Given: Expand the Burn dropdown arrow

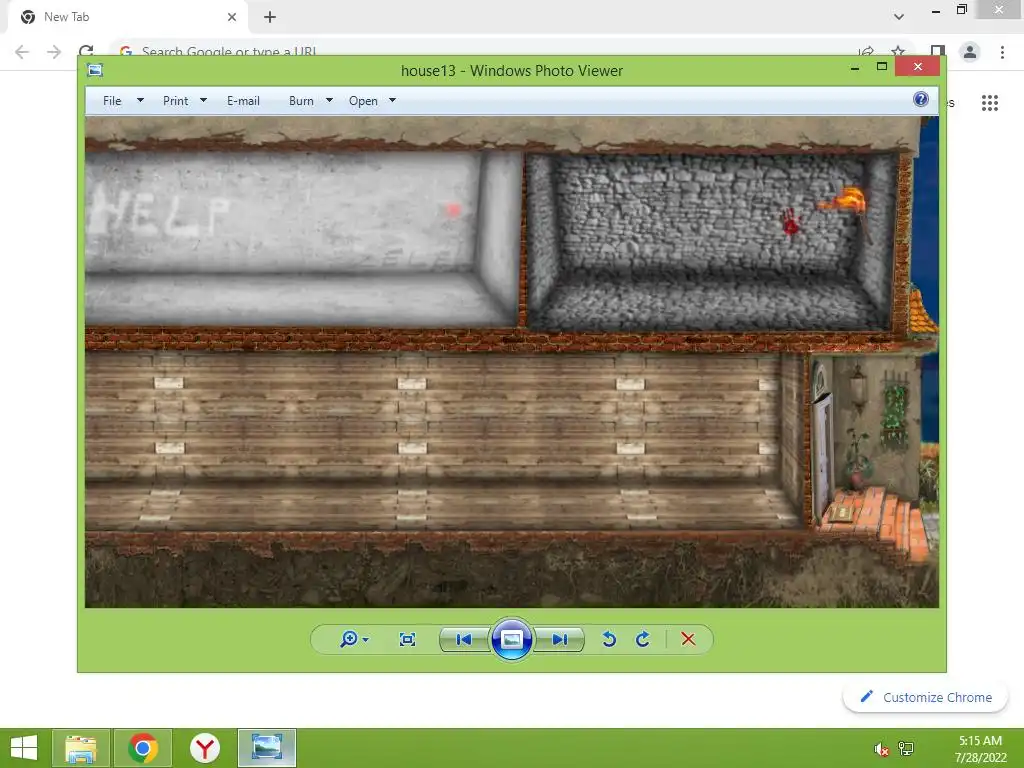Looking at the screenshot, I should click(x=329, y=100).
